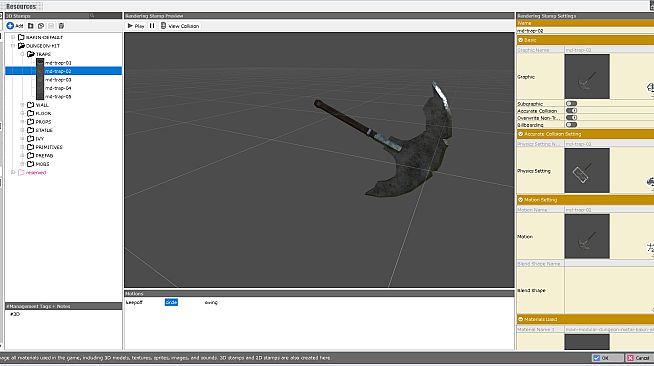This screenshot has height=366, width=654.
Task: Select the swing motion entry
Action: click(211, 302)
